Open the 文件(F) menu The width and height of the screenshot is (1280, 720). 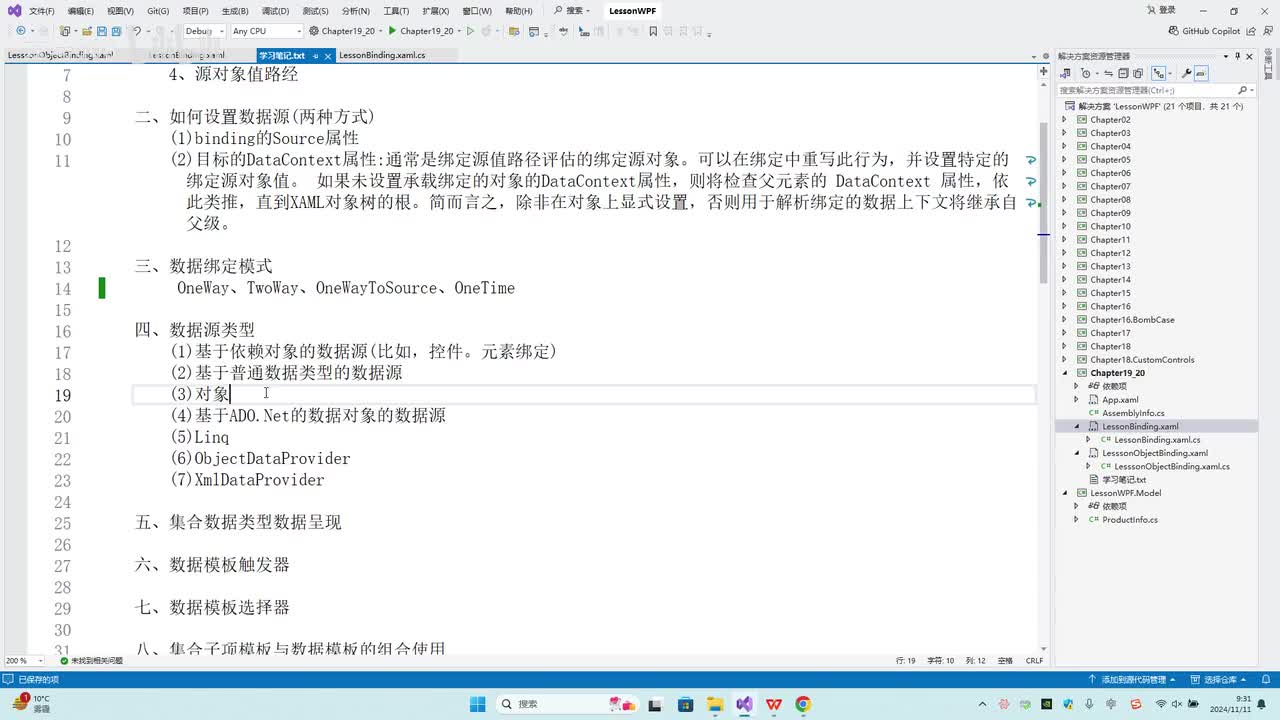click(42, 11)
